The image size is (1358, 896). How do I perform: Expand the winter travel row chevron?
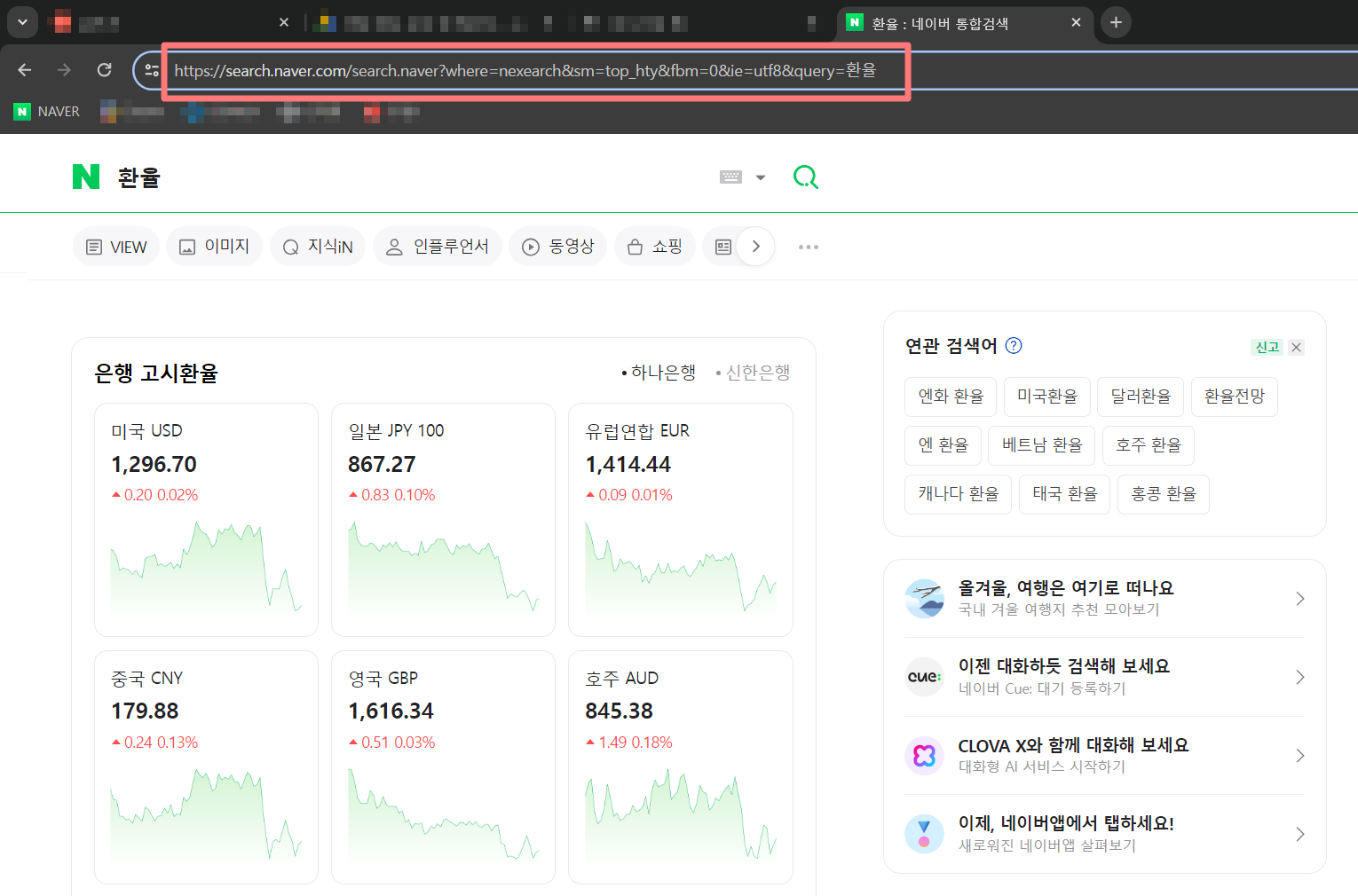coord(1299,599)
